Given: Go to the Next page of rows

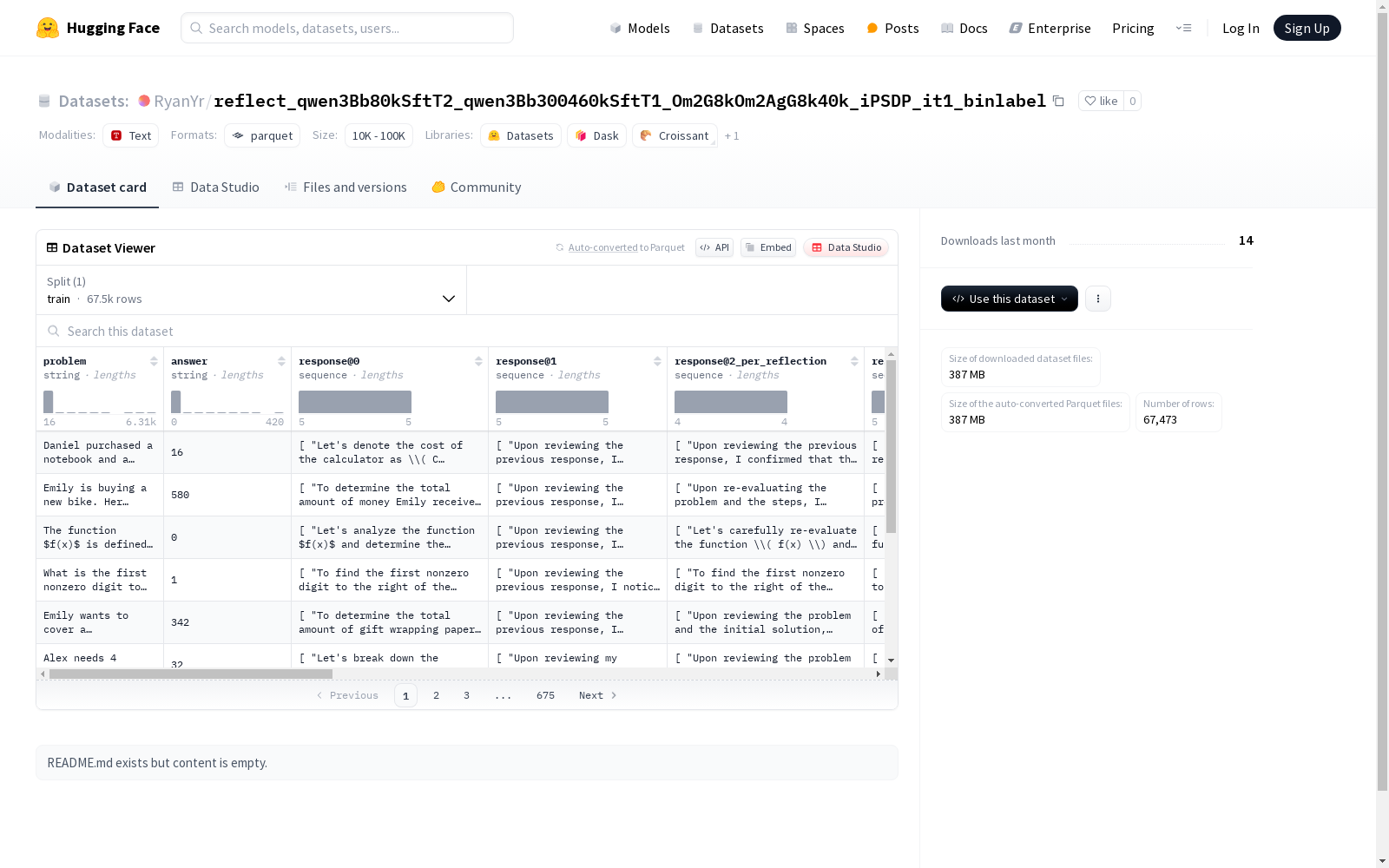Looking at the screenshot, I should click(598, 695).
